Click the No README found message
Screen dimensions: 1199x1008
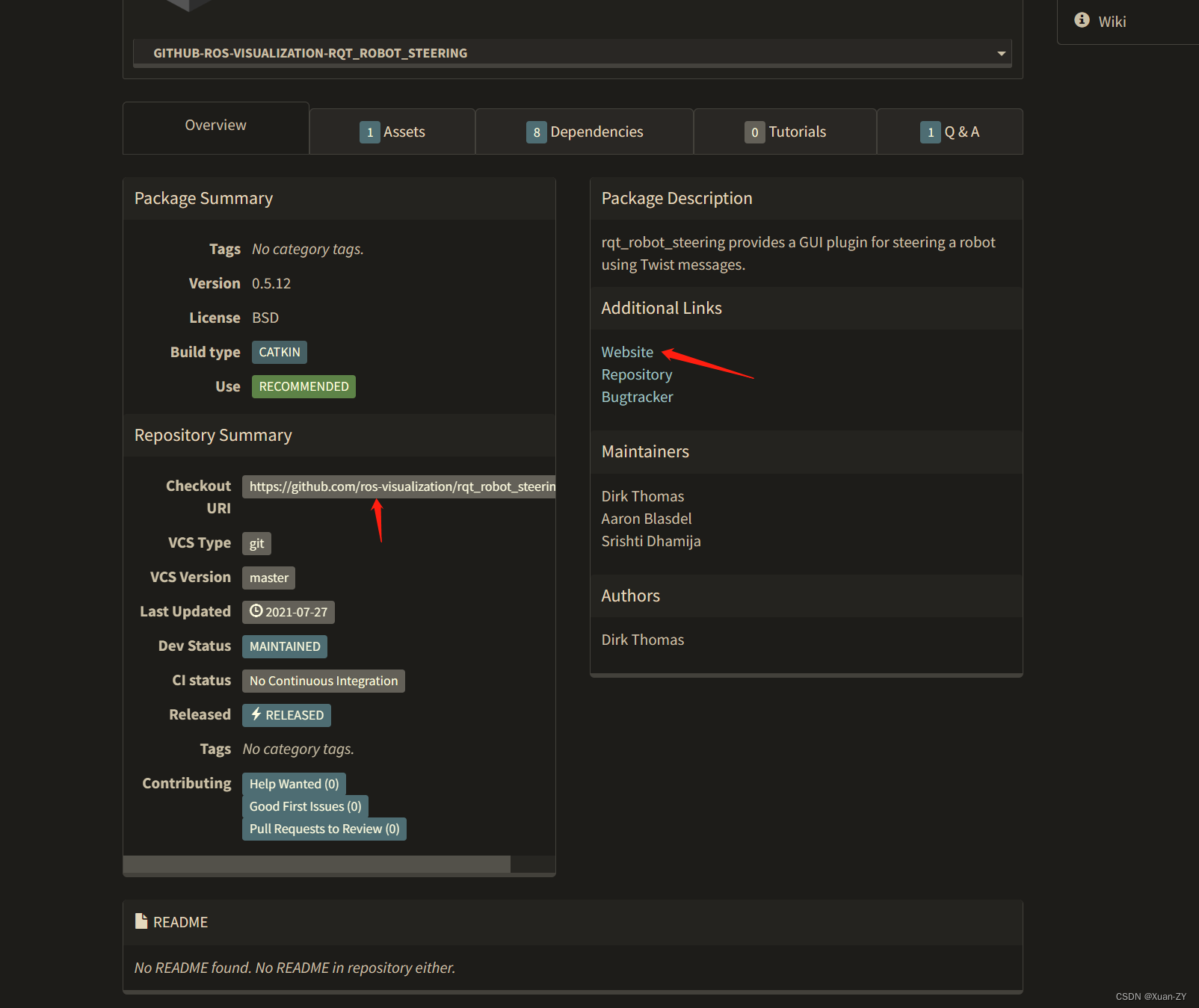(x=295, y=968)
